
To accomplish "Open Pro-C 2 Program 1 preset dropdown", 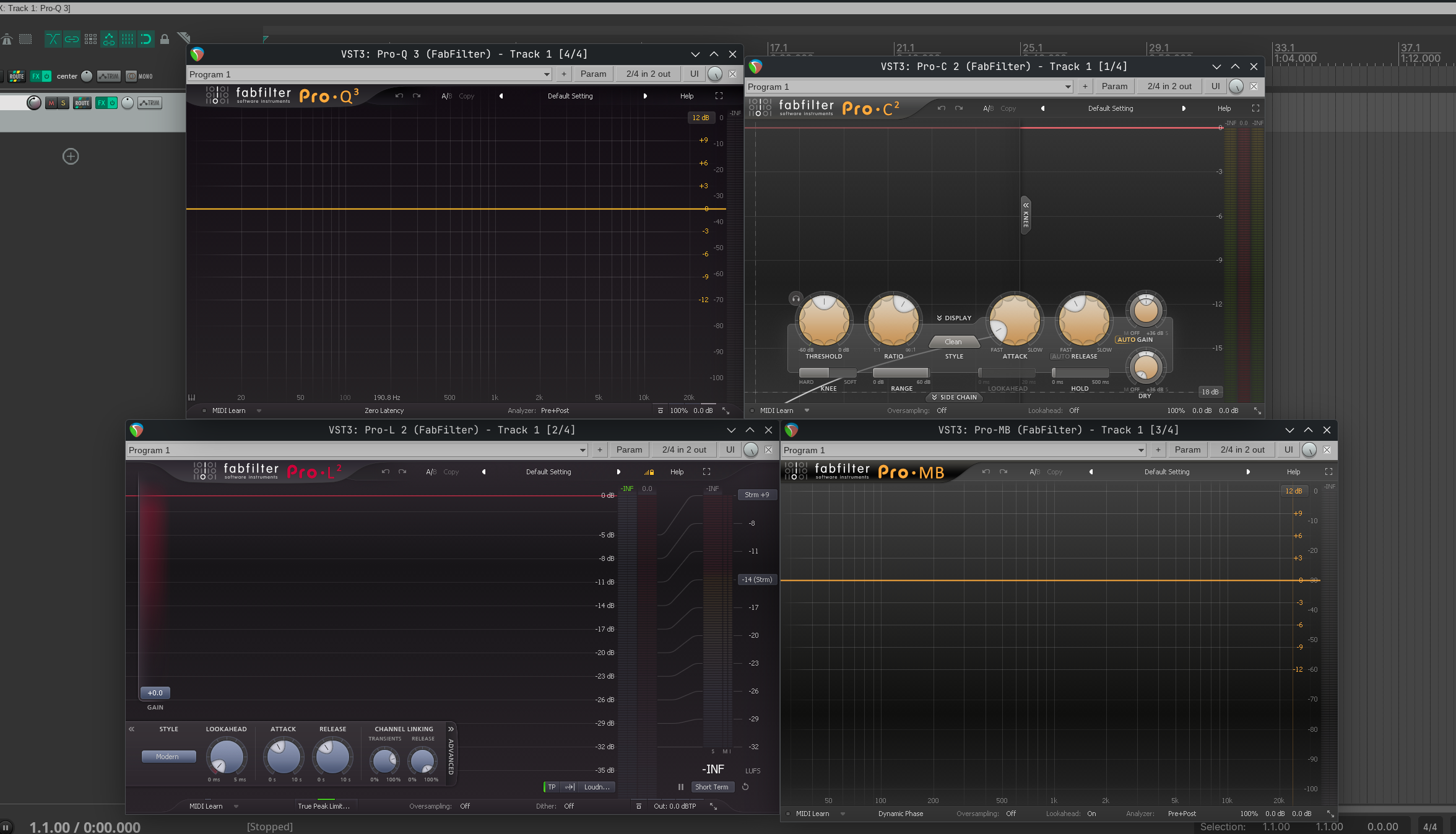I will point(909,87).
